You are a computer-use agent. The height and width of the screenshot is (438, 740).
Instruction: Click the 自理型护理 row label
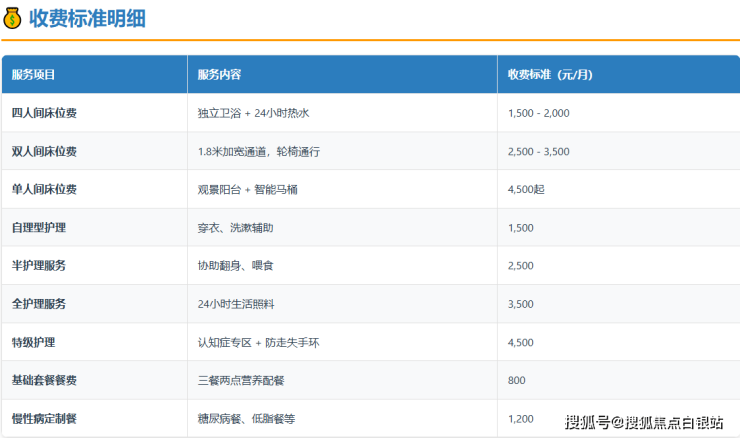click(39, 228)
